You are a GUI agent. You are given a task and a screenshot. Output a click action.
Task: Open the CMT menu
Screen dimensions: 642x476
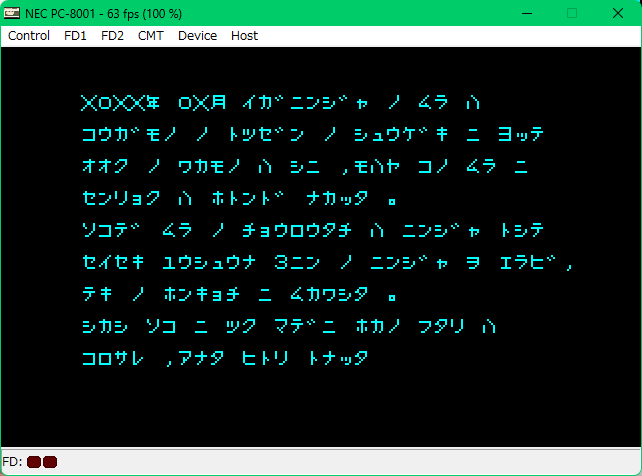151,36
